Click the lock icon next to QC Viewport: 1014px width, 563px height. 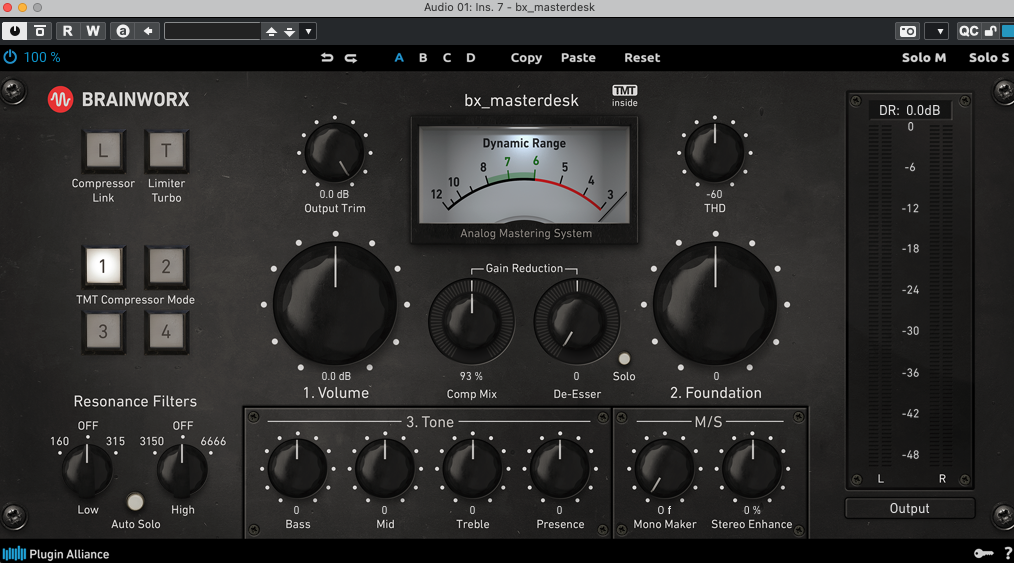point(990,31)
